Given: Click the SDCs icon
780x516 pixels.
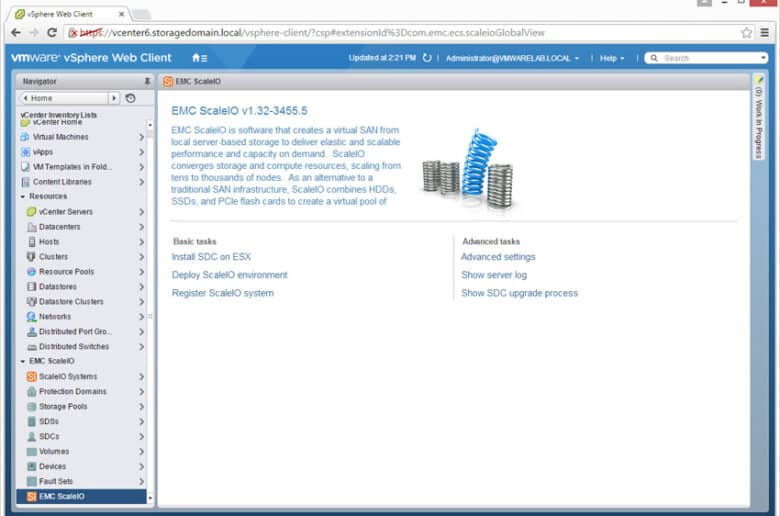Looking at the screenshot, I should pyautogui.click(x=31, y=436).
